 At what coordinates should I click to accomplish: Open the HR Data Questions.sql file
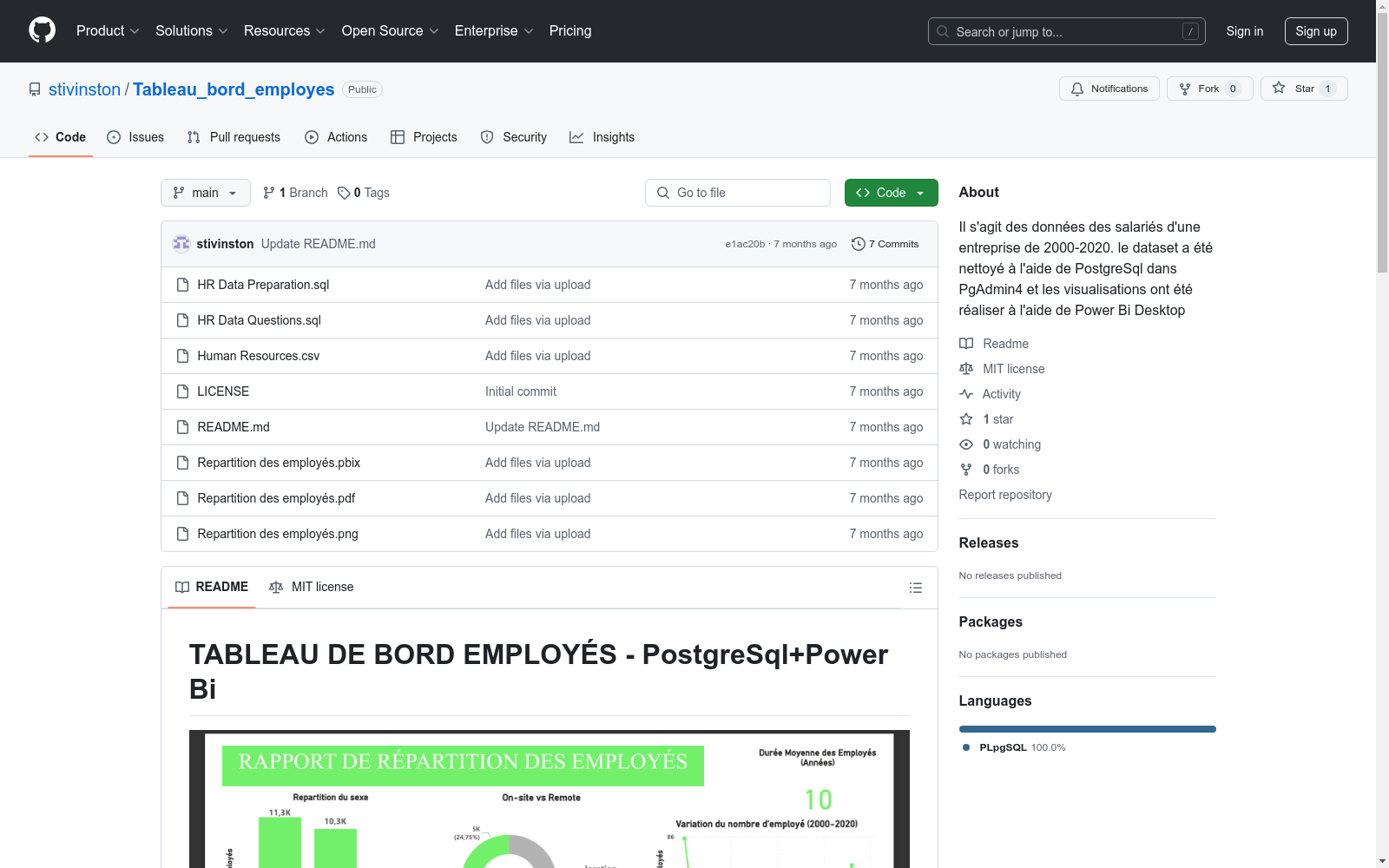click(260, 320)
